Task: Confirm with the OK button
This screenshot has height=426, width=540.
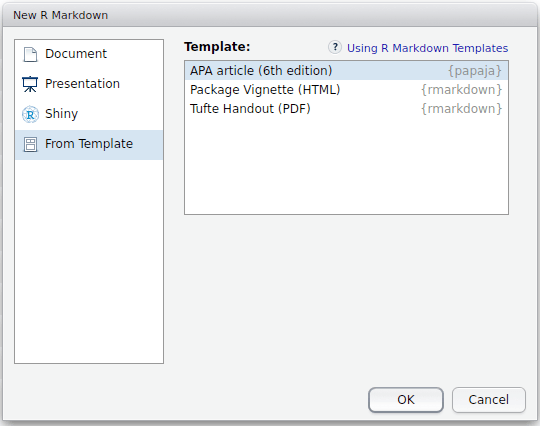Action: (x=406, y=400)
